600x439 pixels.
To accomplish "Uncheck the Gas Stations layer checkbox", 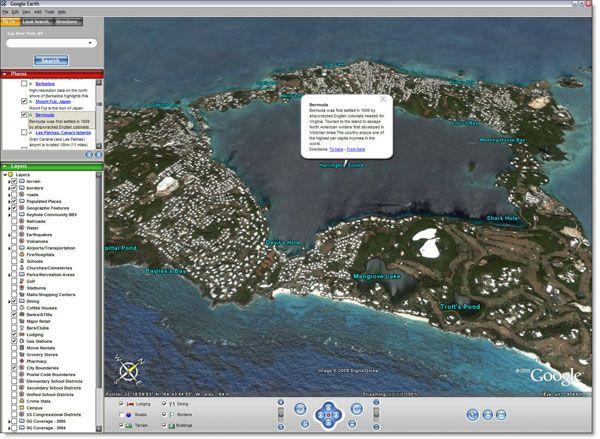I will (x=14, y=341).
